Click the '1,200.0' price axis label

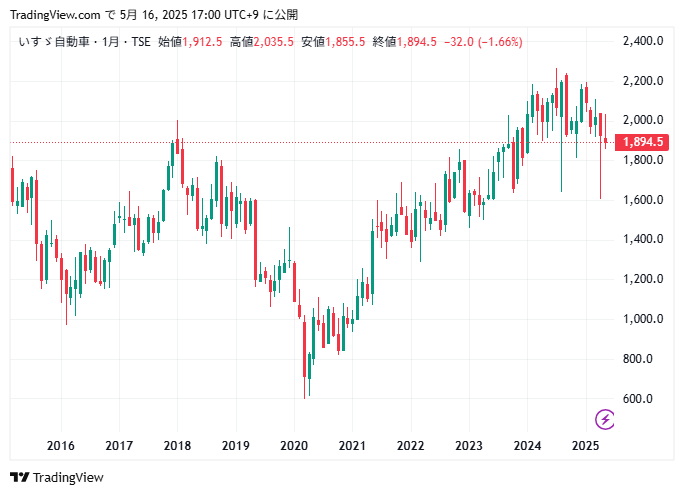pos(643,279)
